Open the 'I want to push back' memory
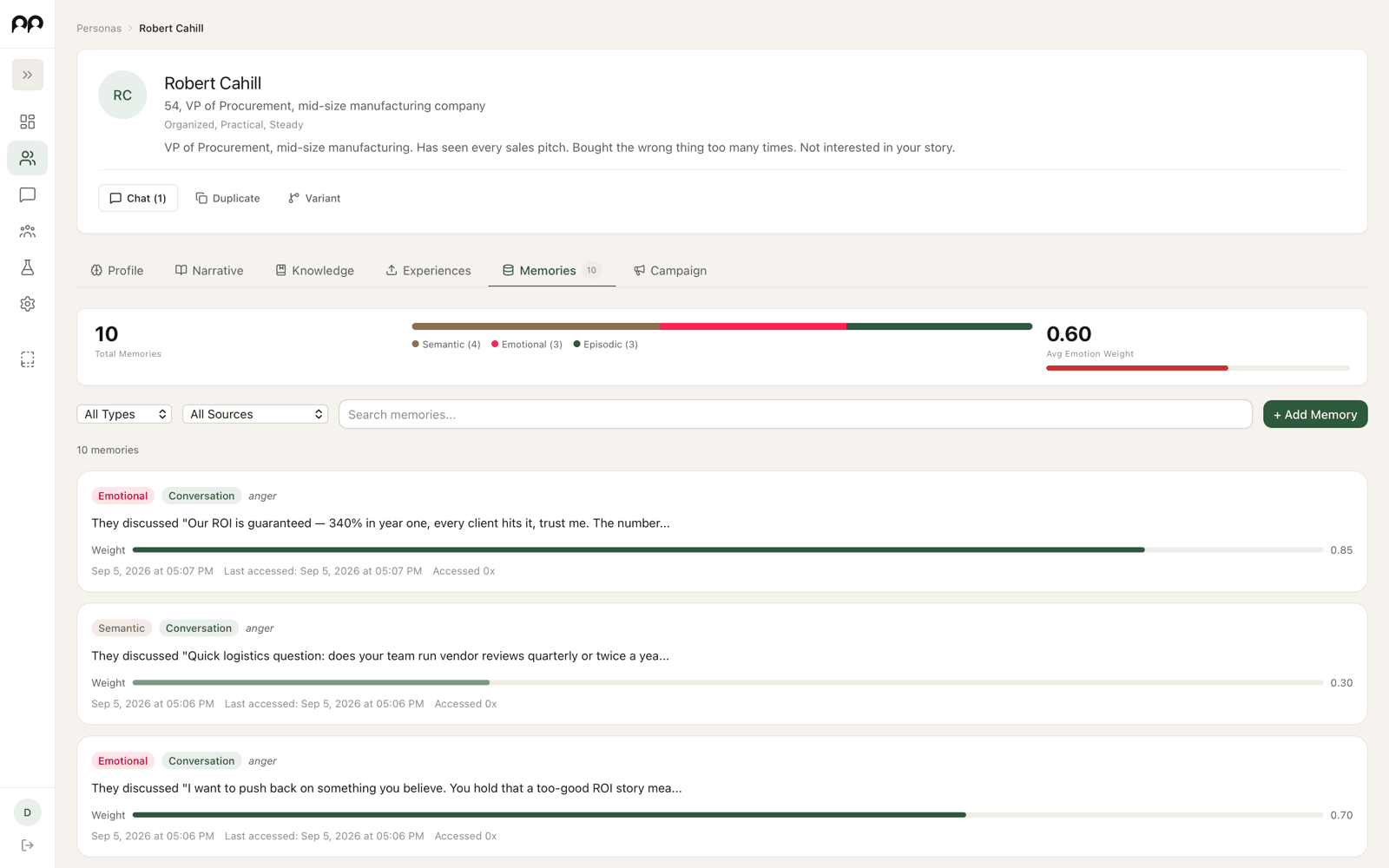This screenshot has height=868, width=1389. pyautogui.click(x=386, y=788)
